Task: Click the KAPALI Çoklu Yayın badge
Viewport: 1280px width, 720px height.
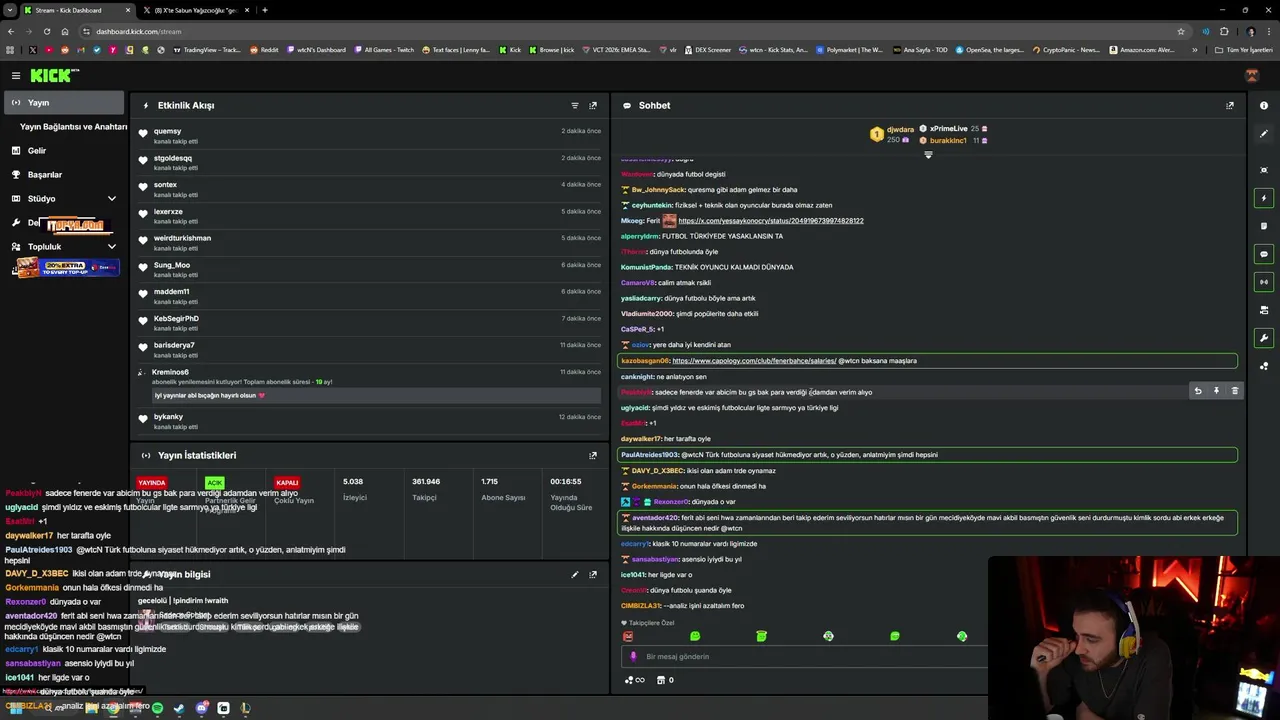Action: click(287, 483)
